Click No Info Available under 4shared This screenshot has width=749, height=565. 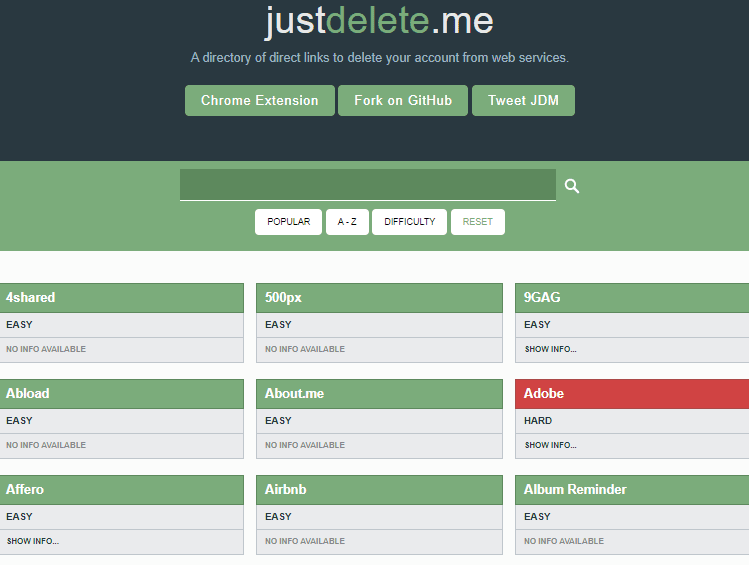pos(46,349)
